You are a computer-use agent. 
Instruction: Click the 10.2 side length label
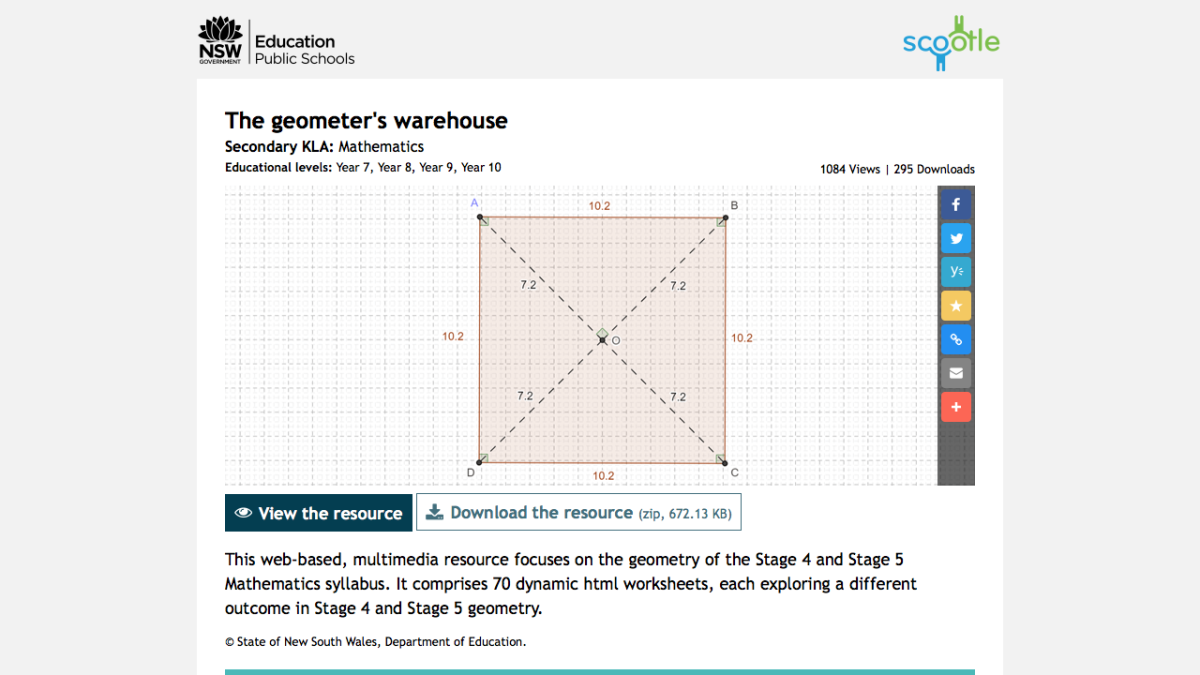pyautogui.click(x=601, y=205)
